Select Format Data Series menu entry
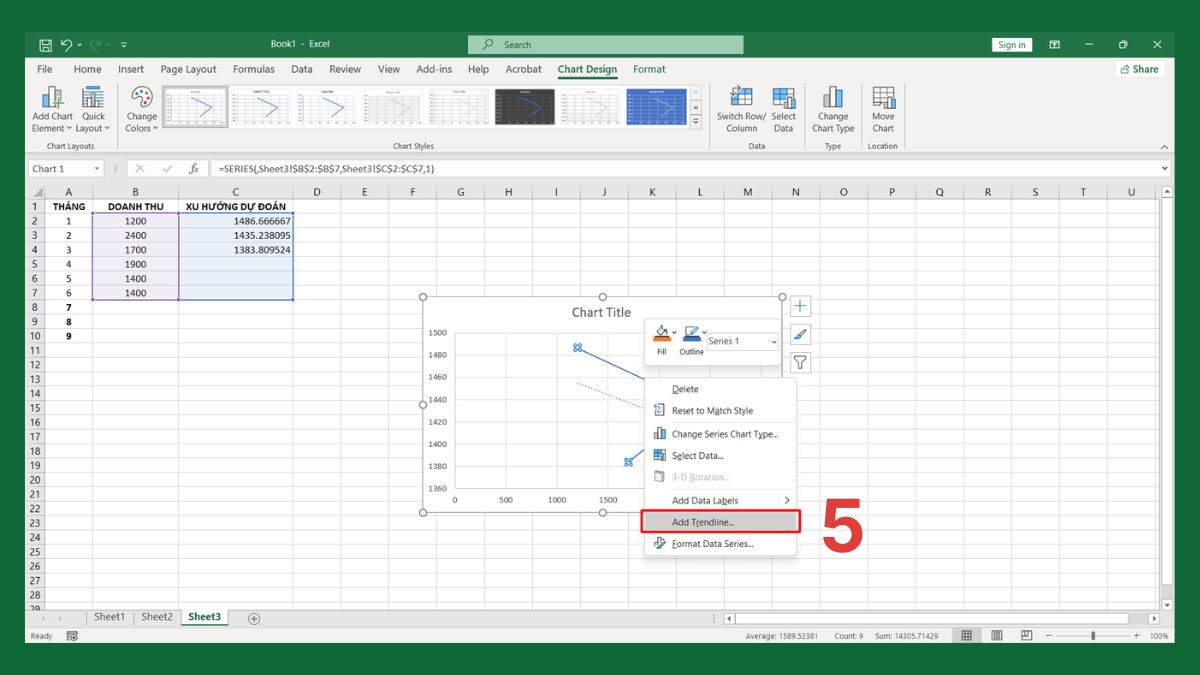1200x675 pixels. point(712,544)
